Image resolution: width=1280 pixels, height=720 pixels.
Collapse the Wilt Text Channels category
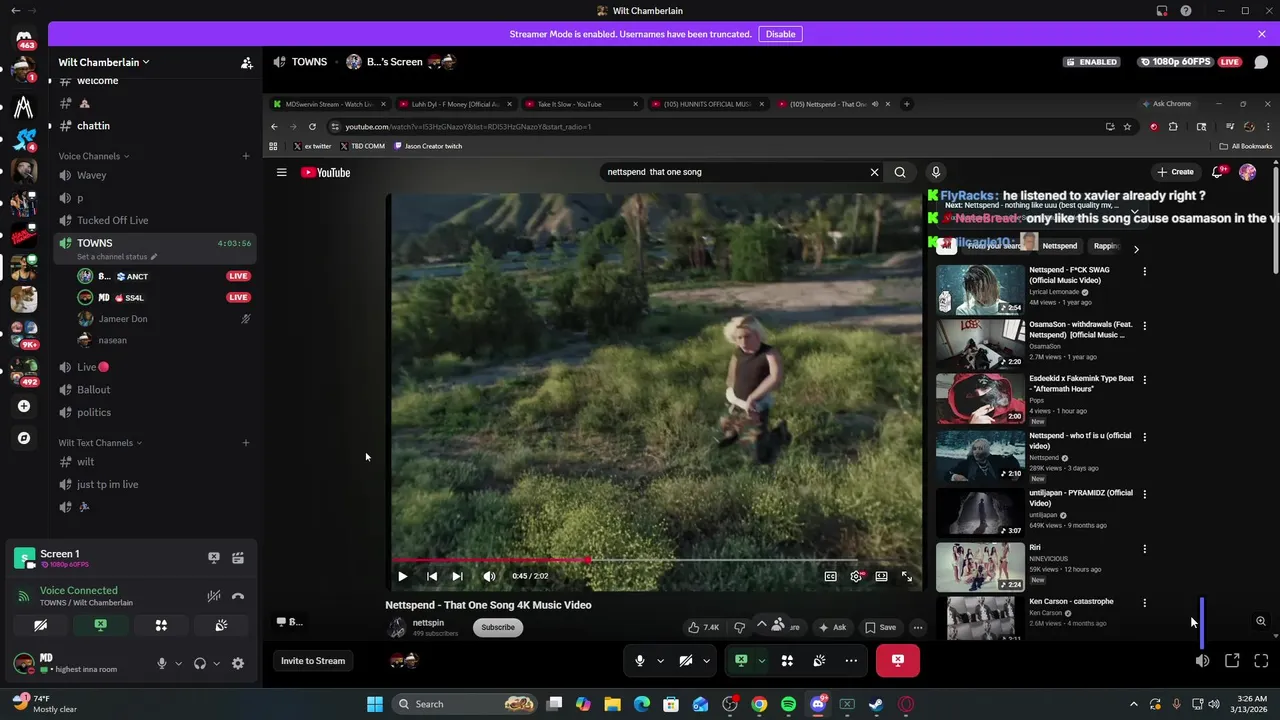[x=100, y=443]
